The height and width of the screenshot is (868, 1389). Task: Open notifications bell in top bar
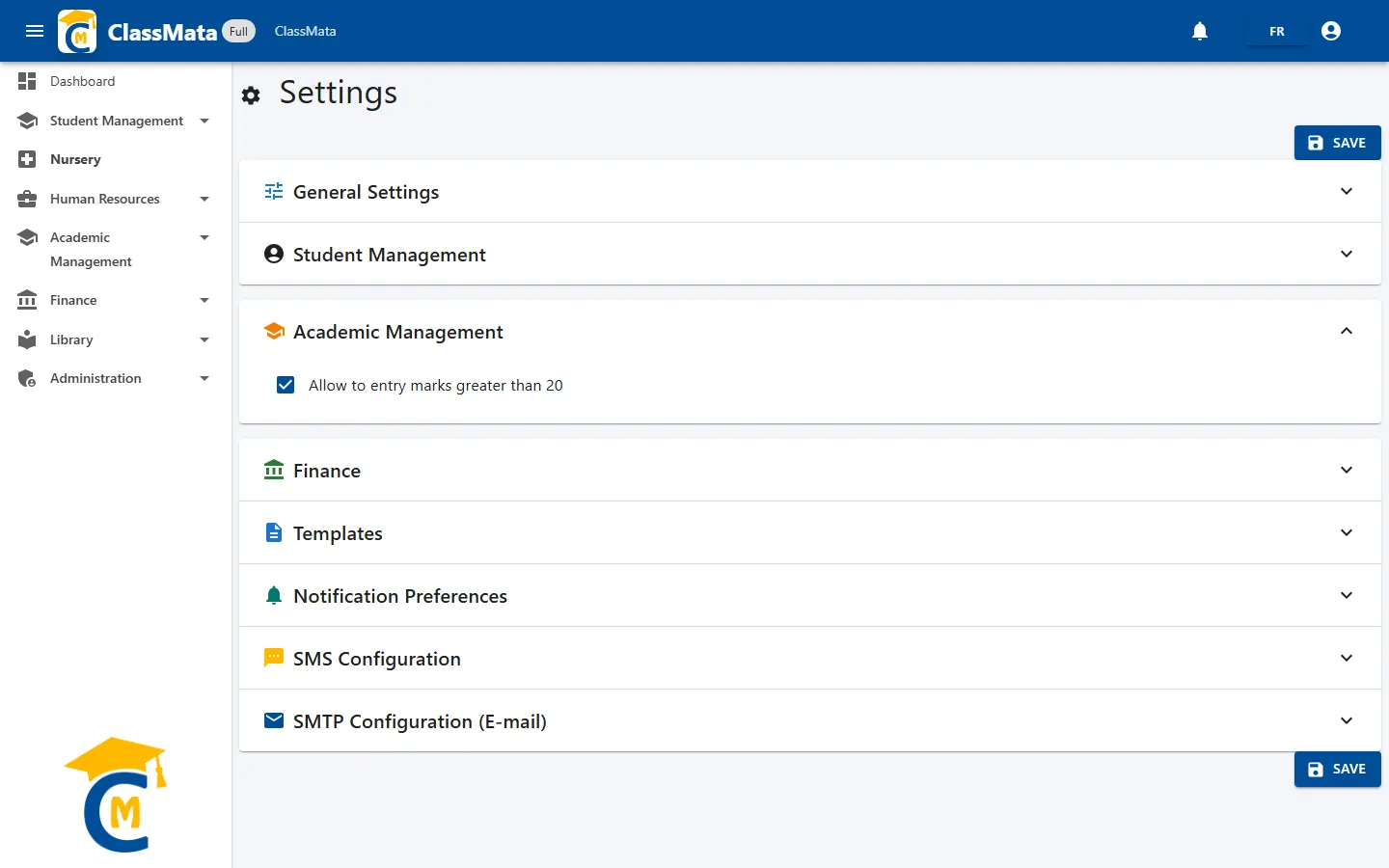(1200, 31)
